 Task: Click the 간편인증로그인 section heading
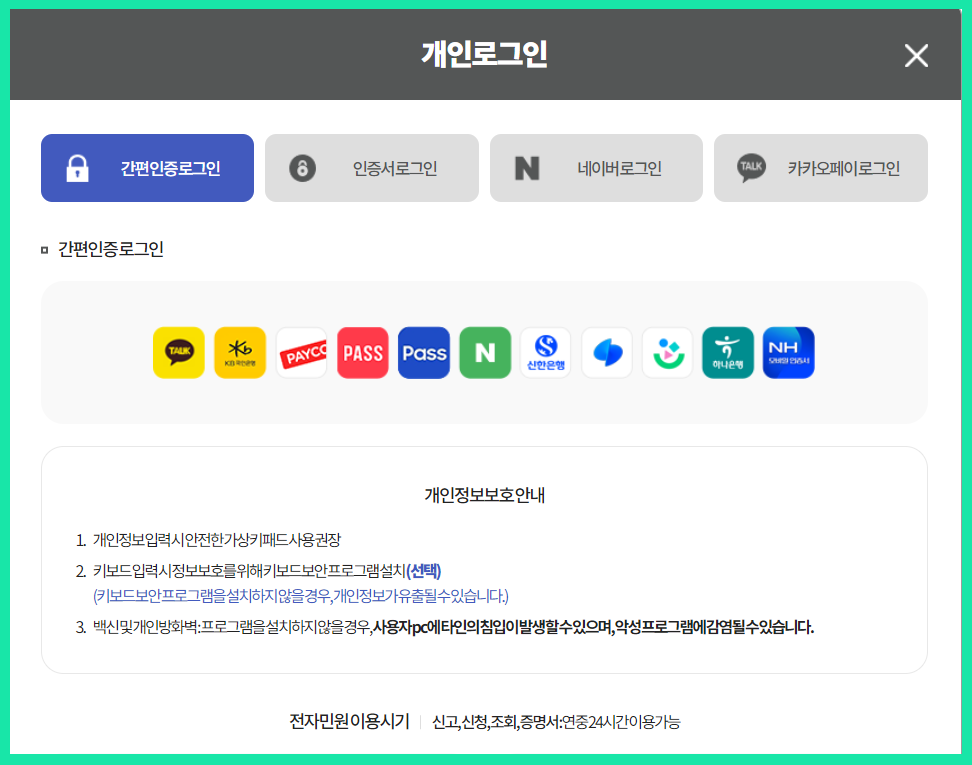click(110, 249)
